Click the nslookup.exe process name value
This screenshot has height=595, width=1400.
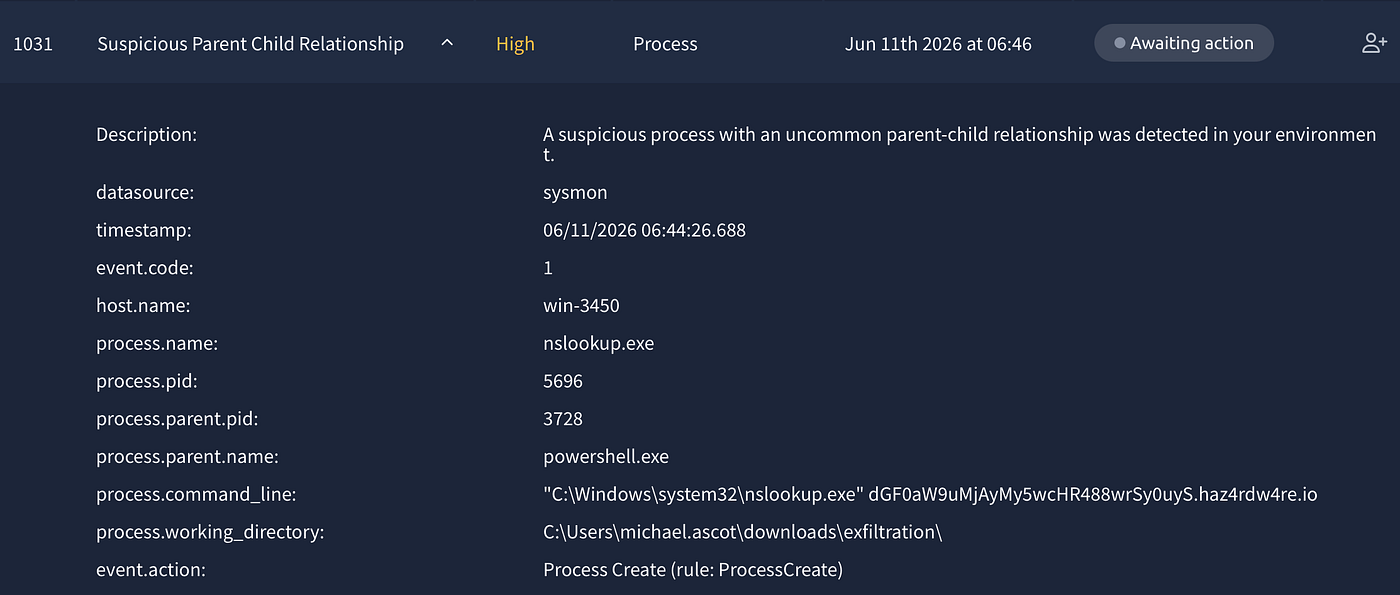coord(598,344)
